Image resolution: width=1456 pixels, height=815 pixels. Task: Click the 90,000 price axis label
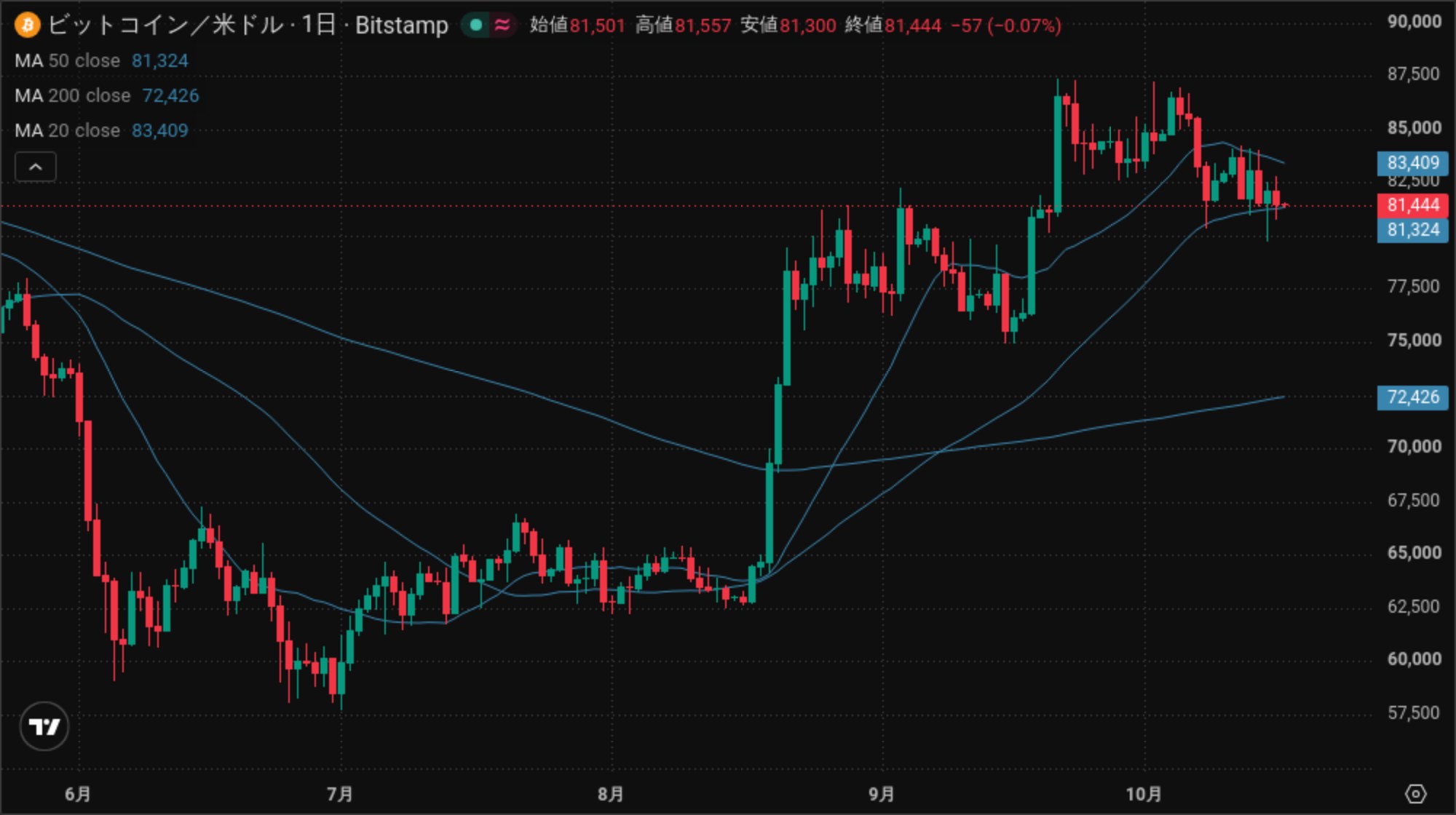[x=1414, y=22]
